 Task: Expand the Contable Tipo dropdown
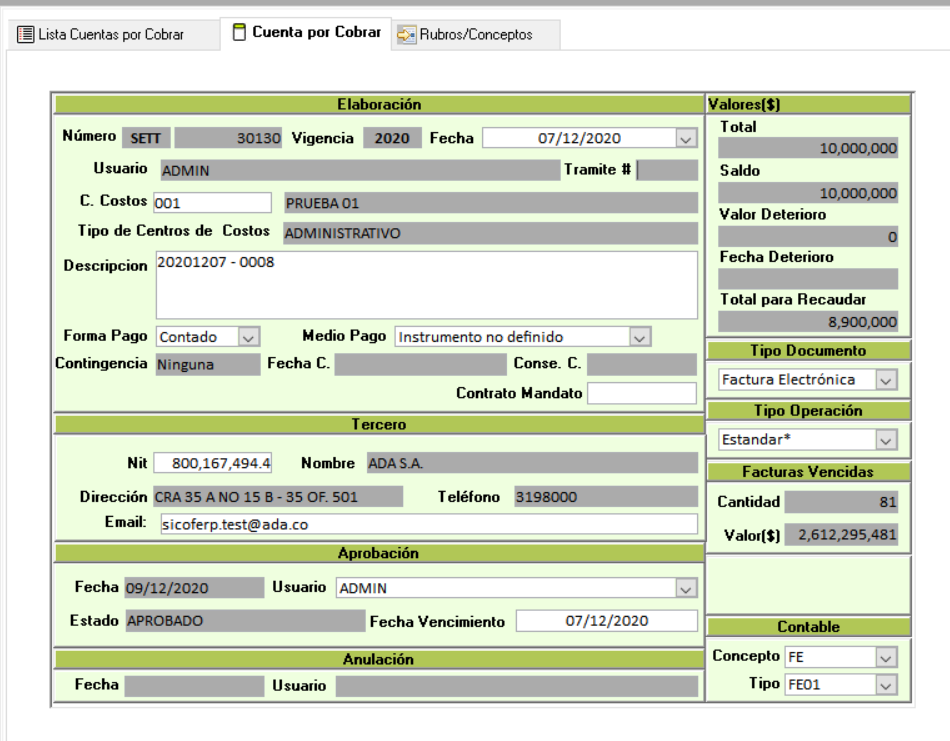(x=885, y=685)
